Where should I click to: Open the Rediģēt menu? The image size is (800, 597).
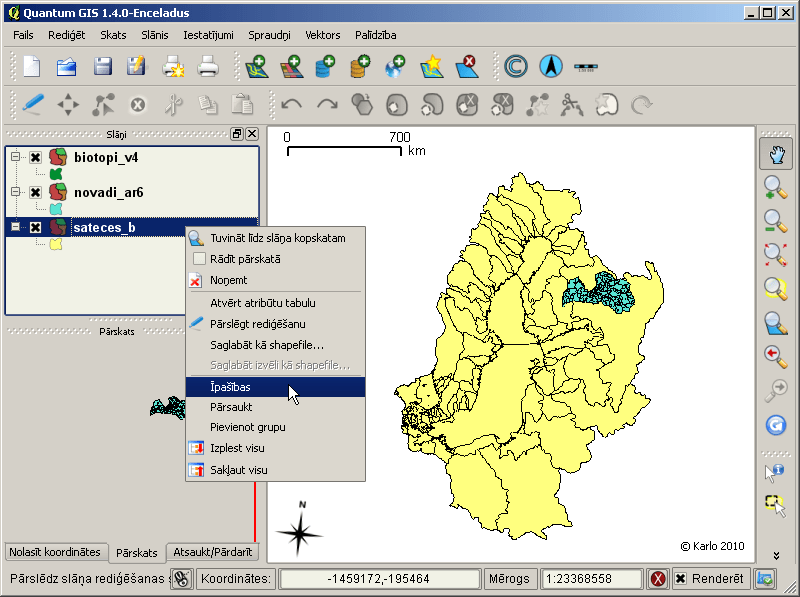point(66,35)
